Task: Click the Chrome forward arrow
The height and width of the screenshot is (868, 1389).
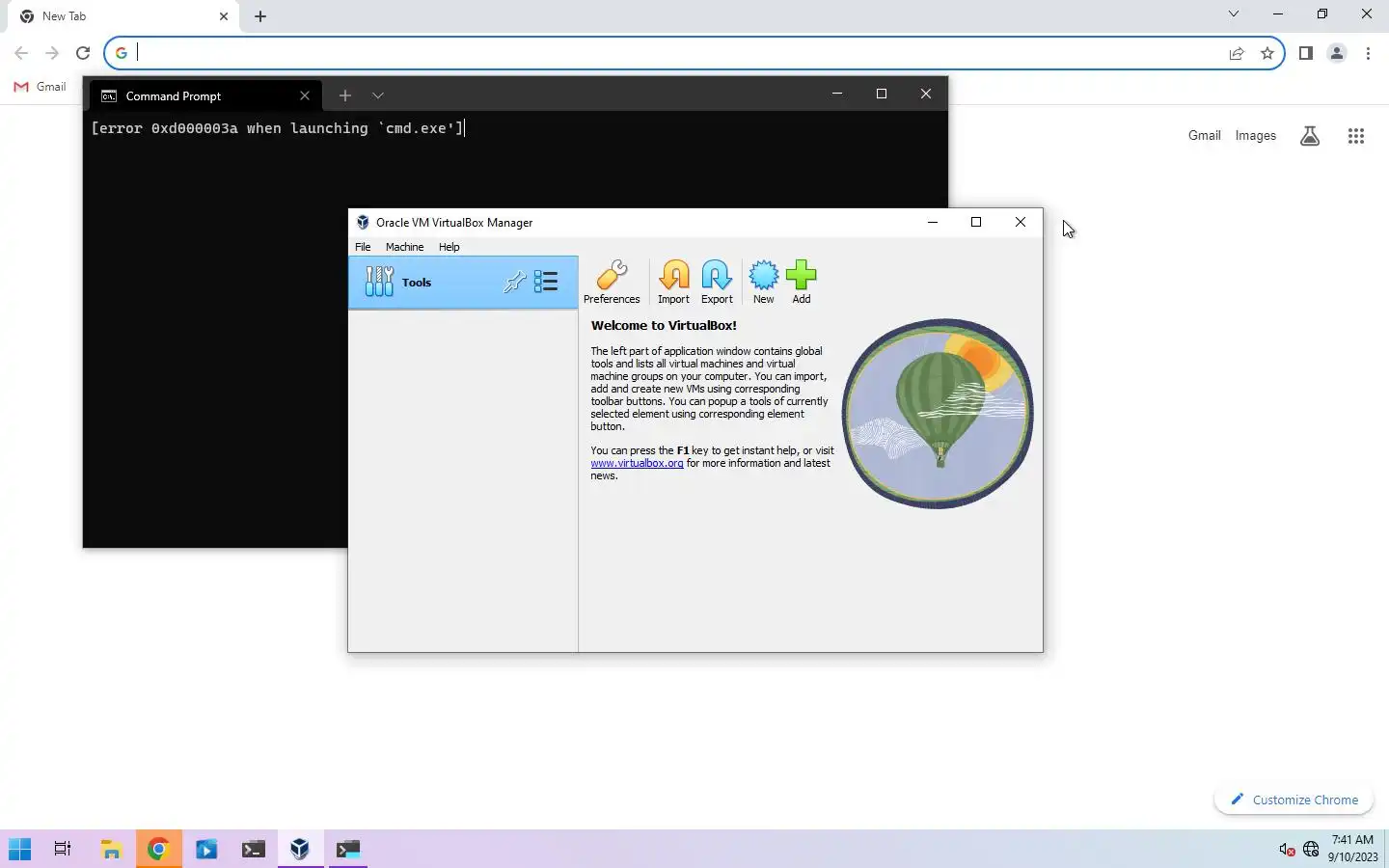Action: click(x=52, y=53)
